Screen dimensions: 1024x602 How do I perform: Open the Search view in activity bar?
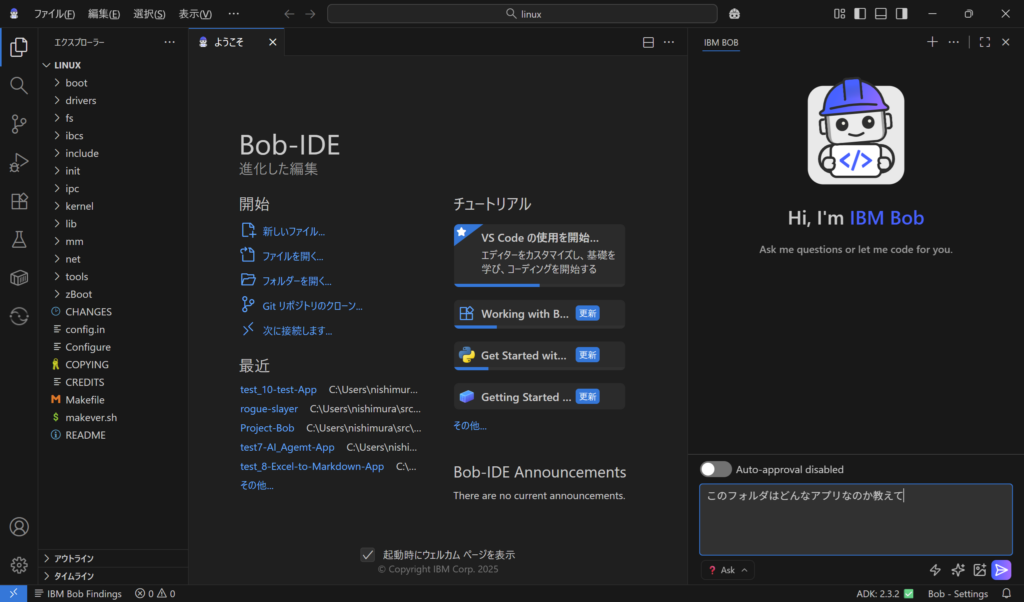coord(18,86)
